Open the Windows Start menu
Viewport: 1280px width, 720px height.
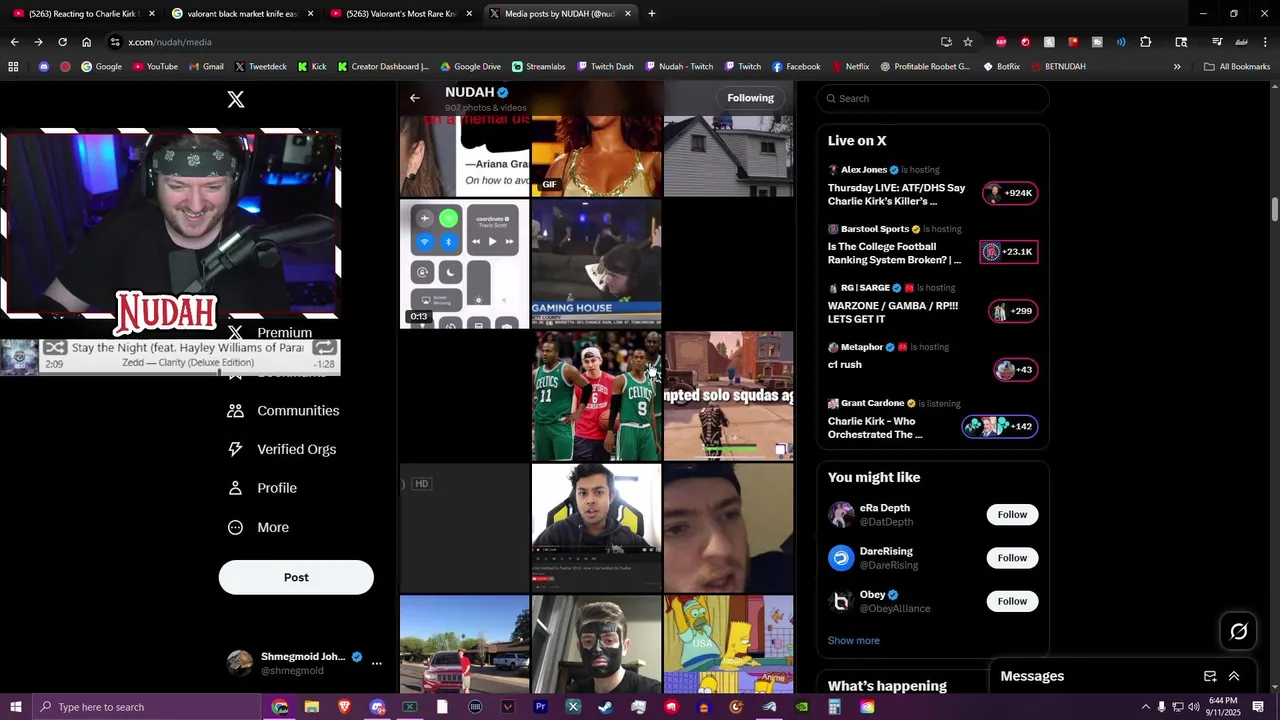click(16, 707)
